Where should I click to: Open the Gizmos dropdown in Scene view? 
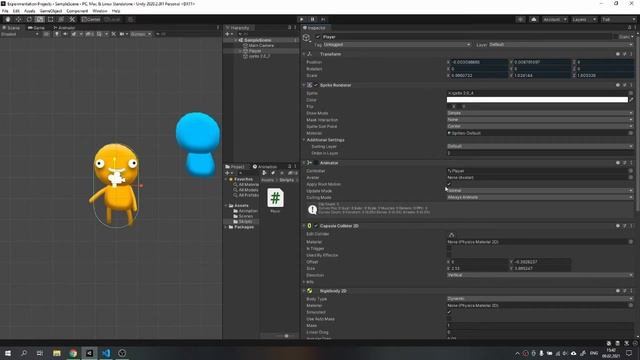click(x=141, y=34)
